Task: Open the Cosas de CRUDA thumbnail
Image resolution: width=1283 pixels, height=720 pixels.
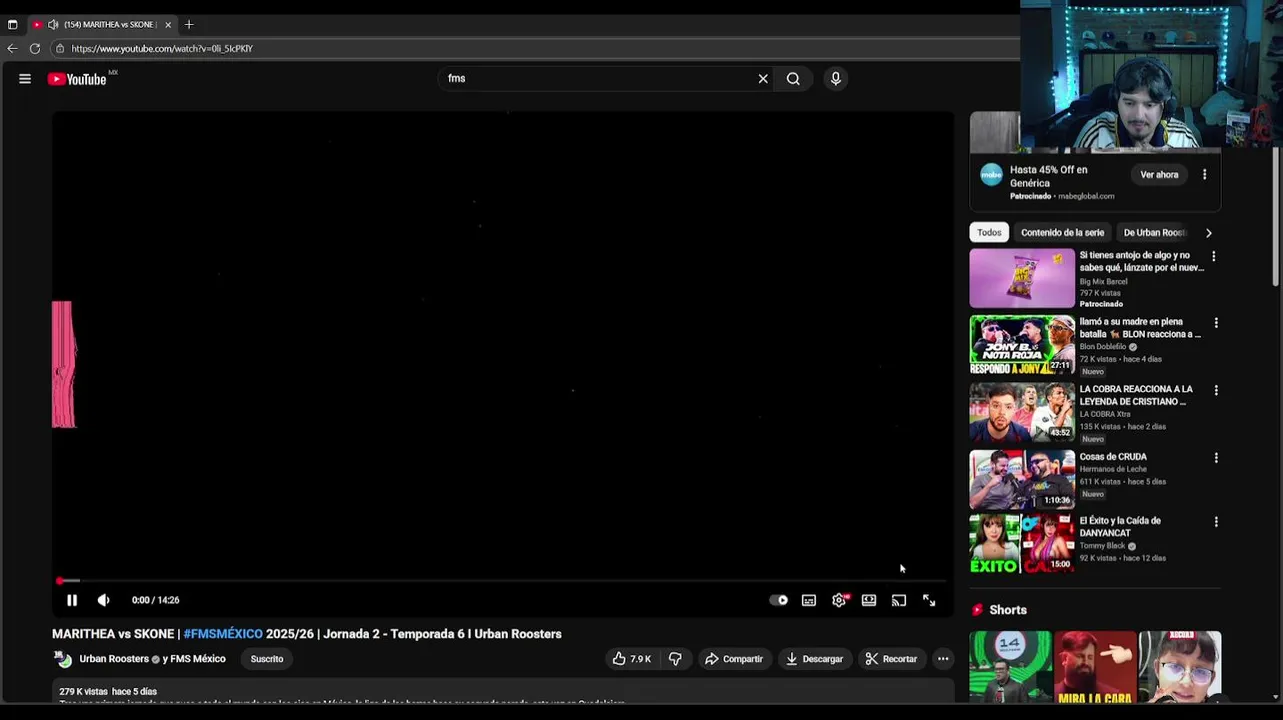Action: pyautogui.click(x=1022, y=479)
